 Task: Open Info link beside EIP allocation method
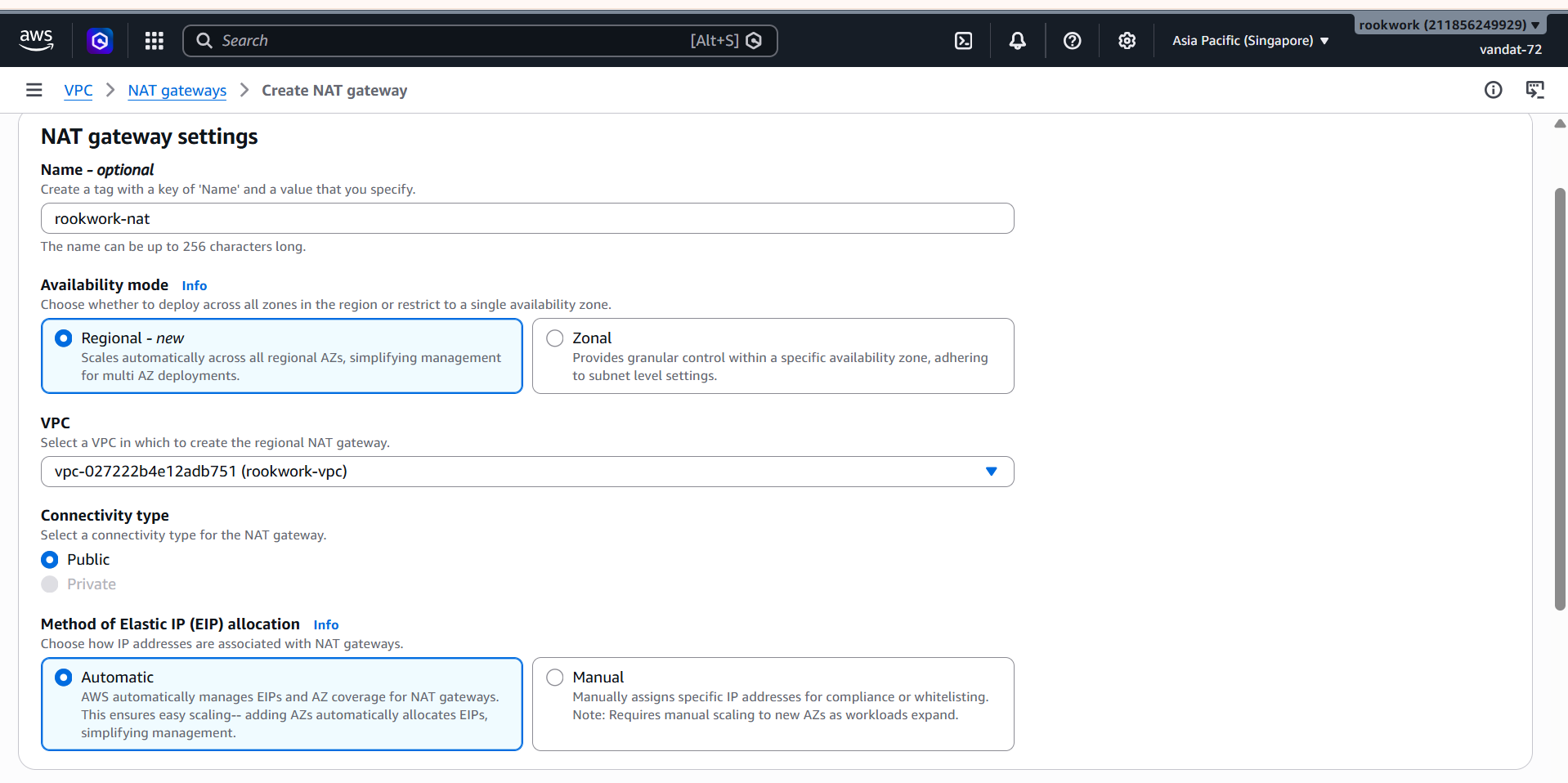tap(326, 624)
